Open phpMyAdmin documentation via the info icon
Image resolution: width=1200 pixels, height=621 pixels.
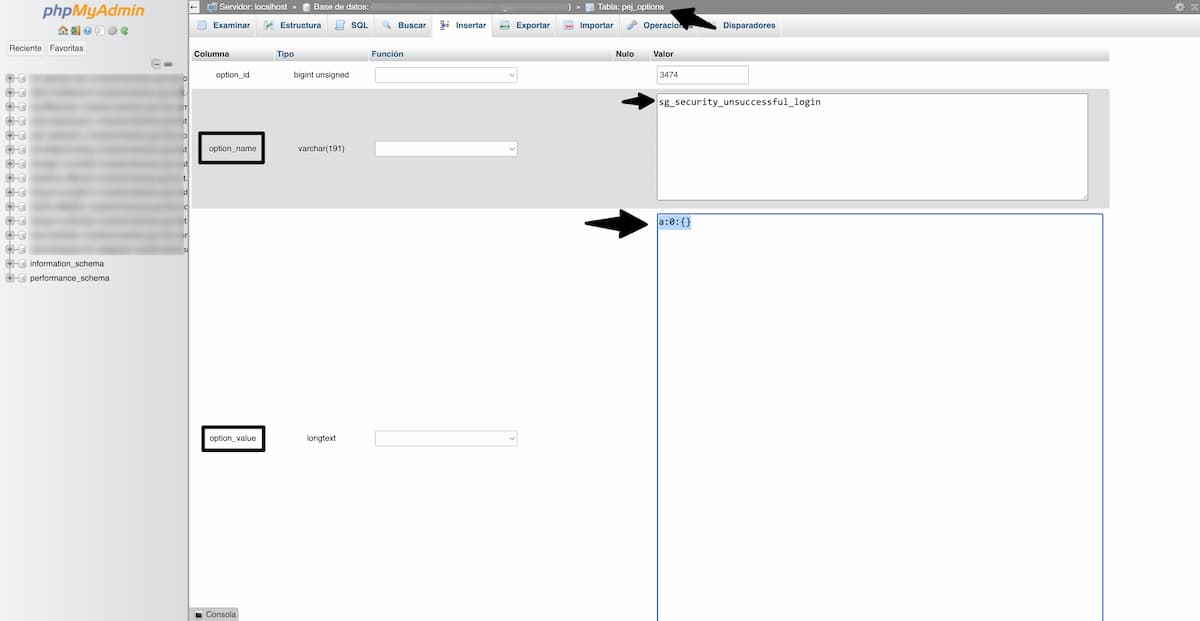pos(88,30)
